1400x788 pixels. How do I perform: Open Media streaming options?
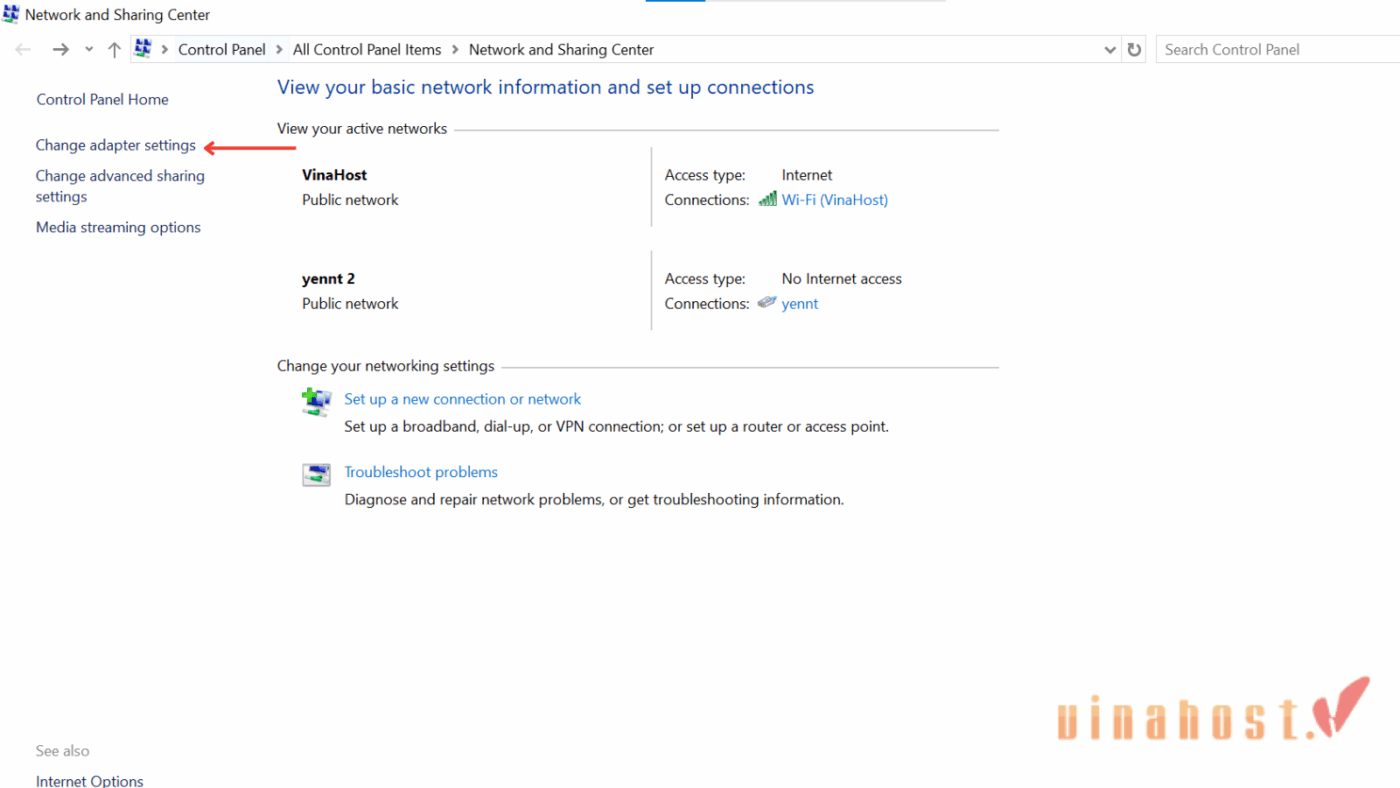point(118,227)
